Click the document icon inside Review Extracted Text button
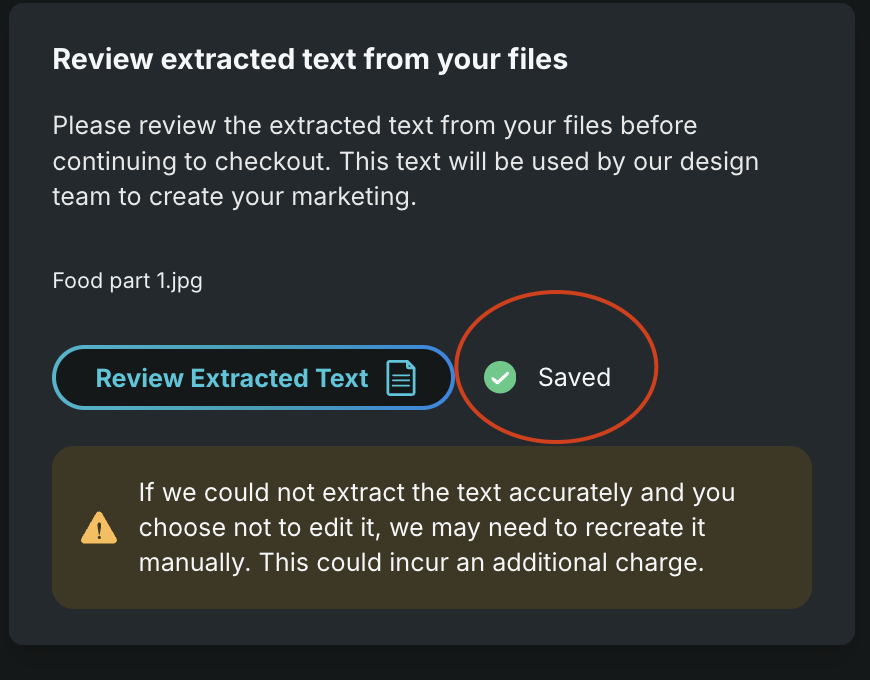The height and width of the screenshot is (680, 870). coord(401,378)
